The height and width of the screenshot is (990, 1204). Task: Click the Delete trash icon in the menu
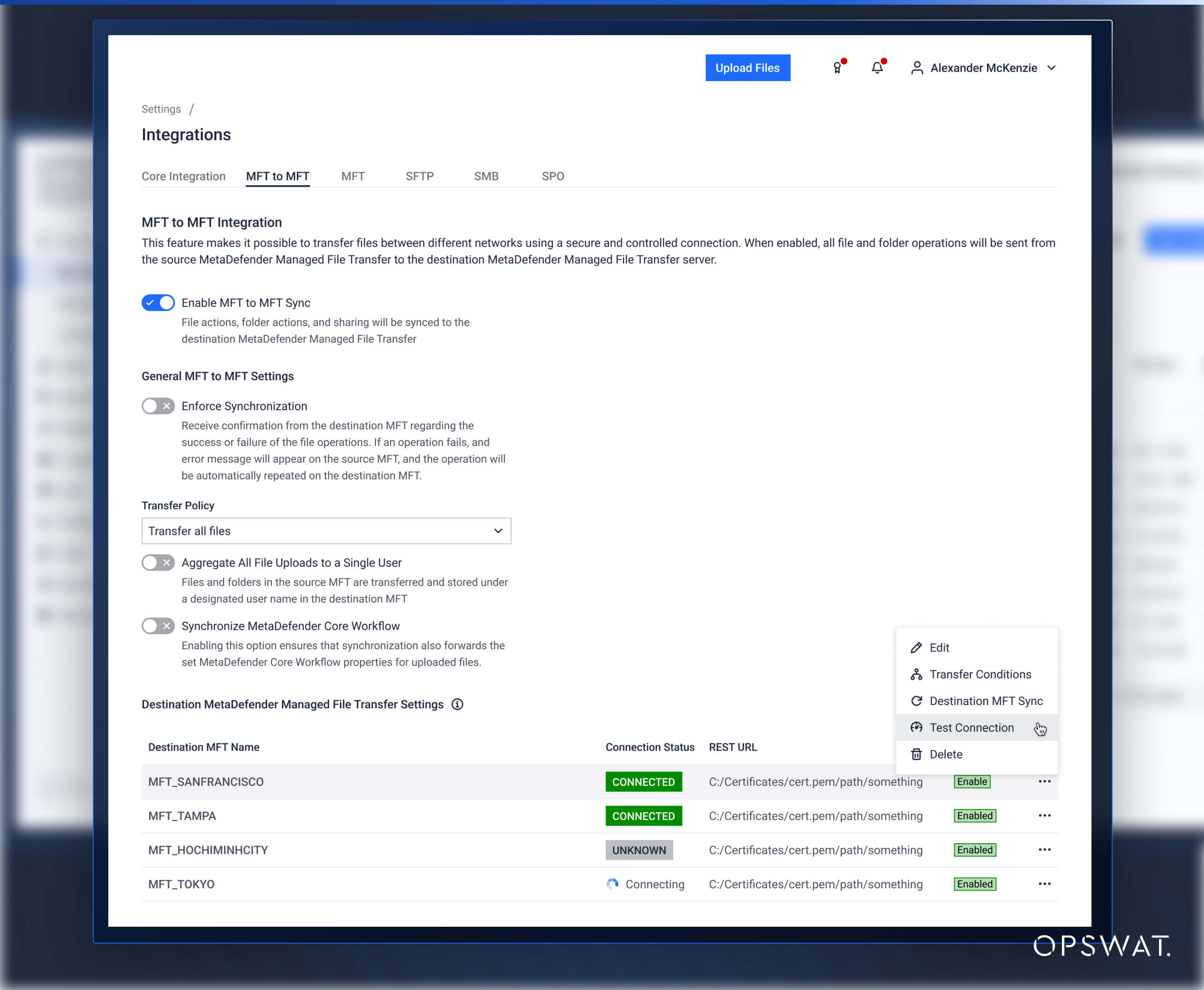pyautogui.click(x=917, y=754)
